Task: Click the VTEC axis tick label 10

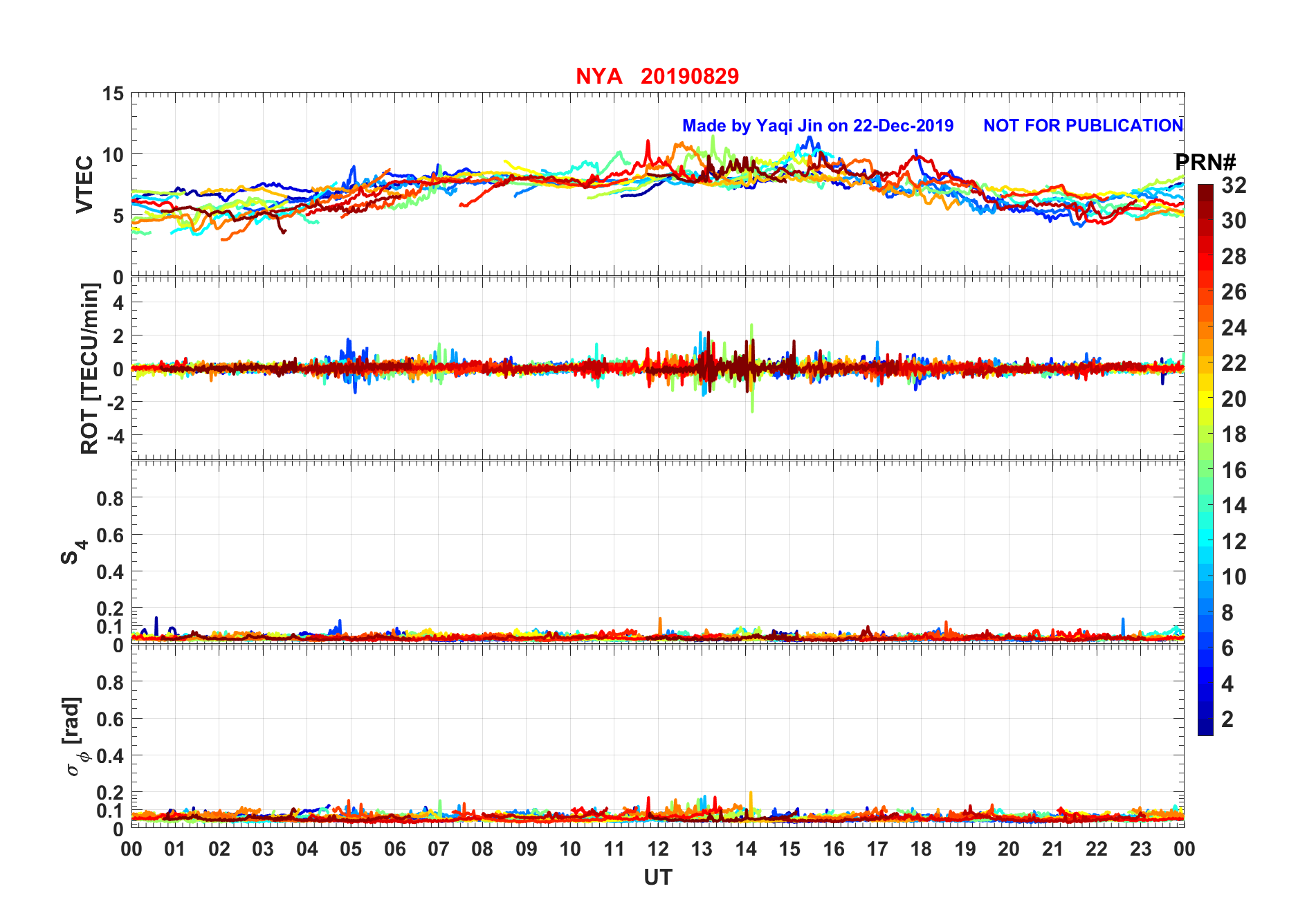Action: pos(113,155)
